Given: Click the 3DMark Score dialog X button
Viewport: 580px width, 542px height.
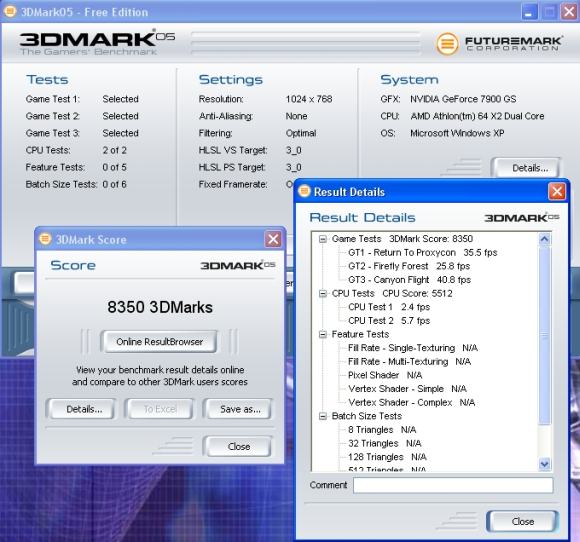Looking at the screenshot, I should point(273,239).
